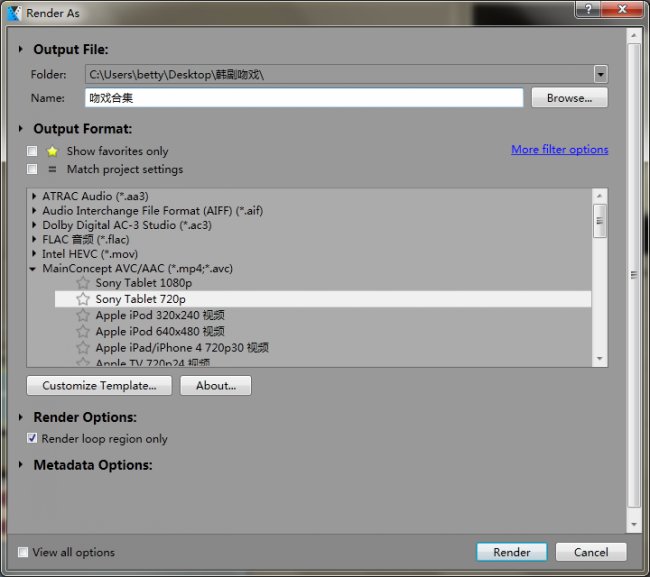Collapse the MainConcept AVC/AAC format group
Screen dimensions: 650x577
pyautogui.click(x=35, y=269)
